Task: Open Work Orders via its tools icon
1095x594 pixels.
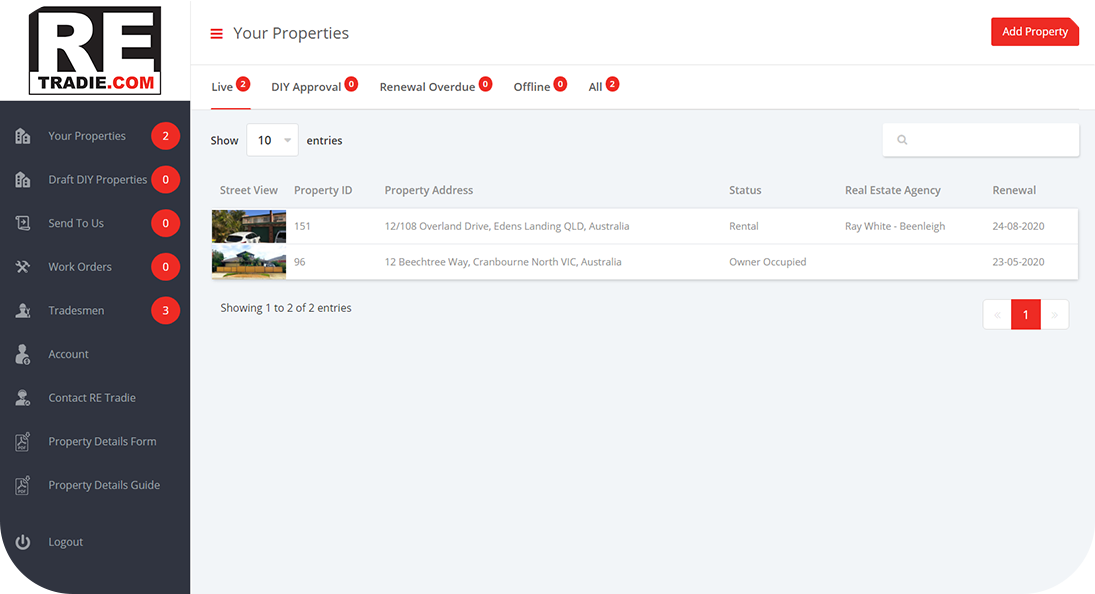Action: point(23,267)
